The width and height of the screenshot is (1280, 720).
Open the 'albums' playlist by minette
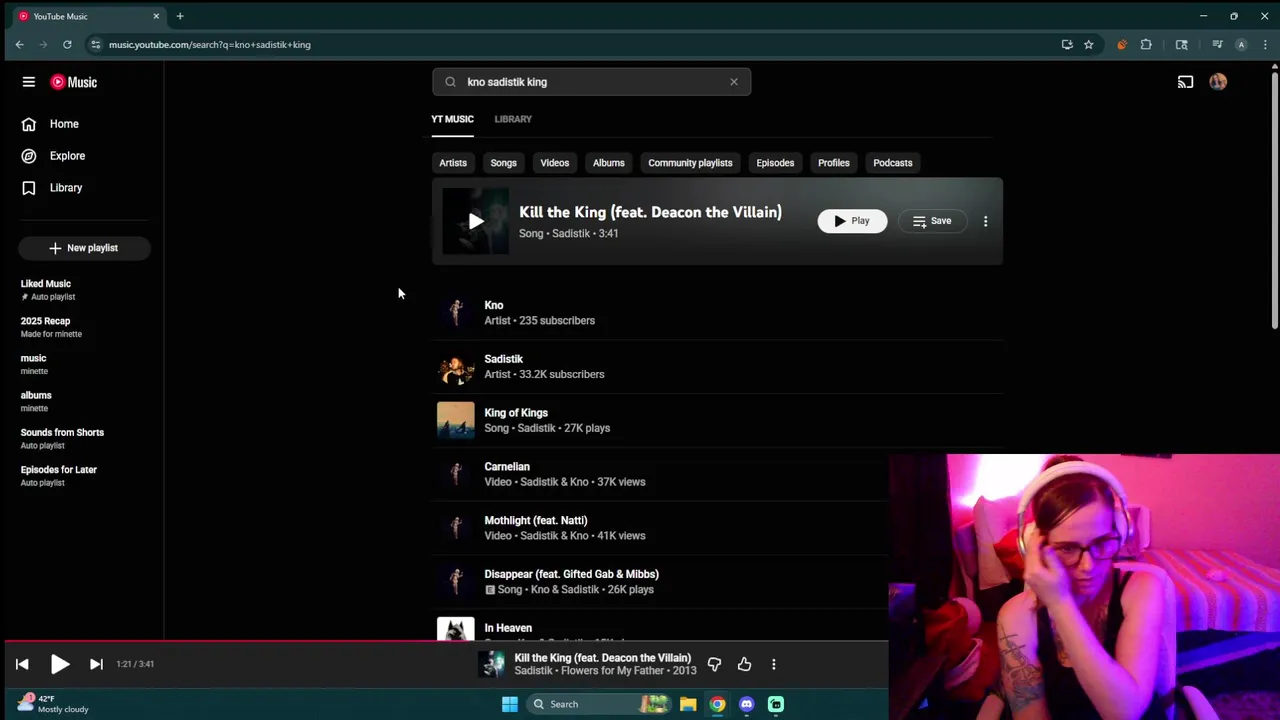pyautogui.click(x=84, y=401)
